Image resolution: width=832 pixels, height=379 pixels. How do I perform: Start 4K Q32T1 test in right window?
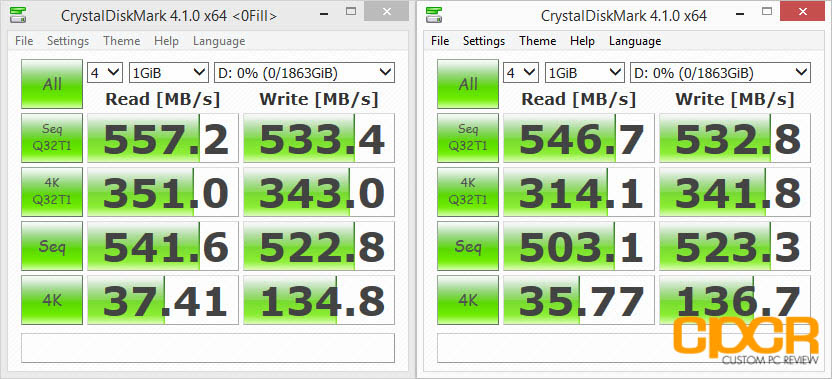click(x=468, y=192)
